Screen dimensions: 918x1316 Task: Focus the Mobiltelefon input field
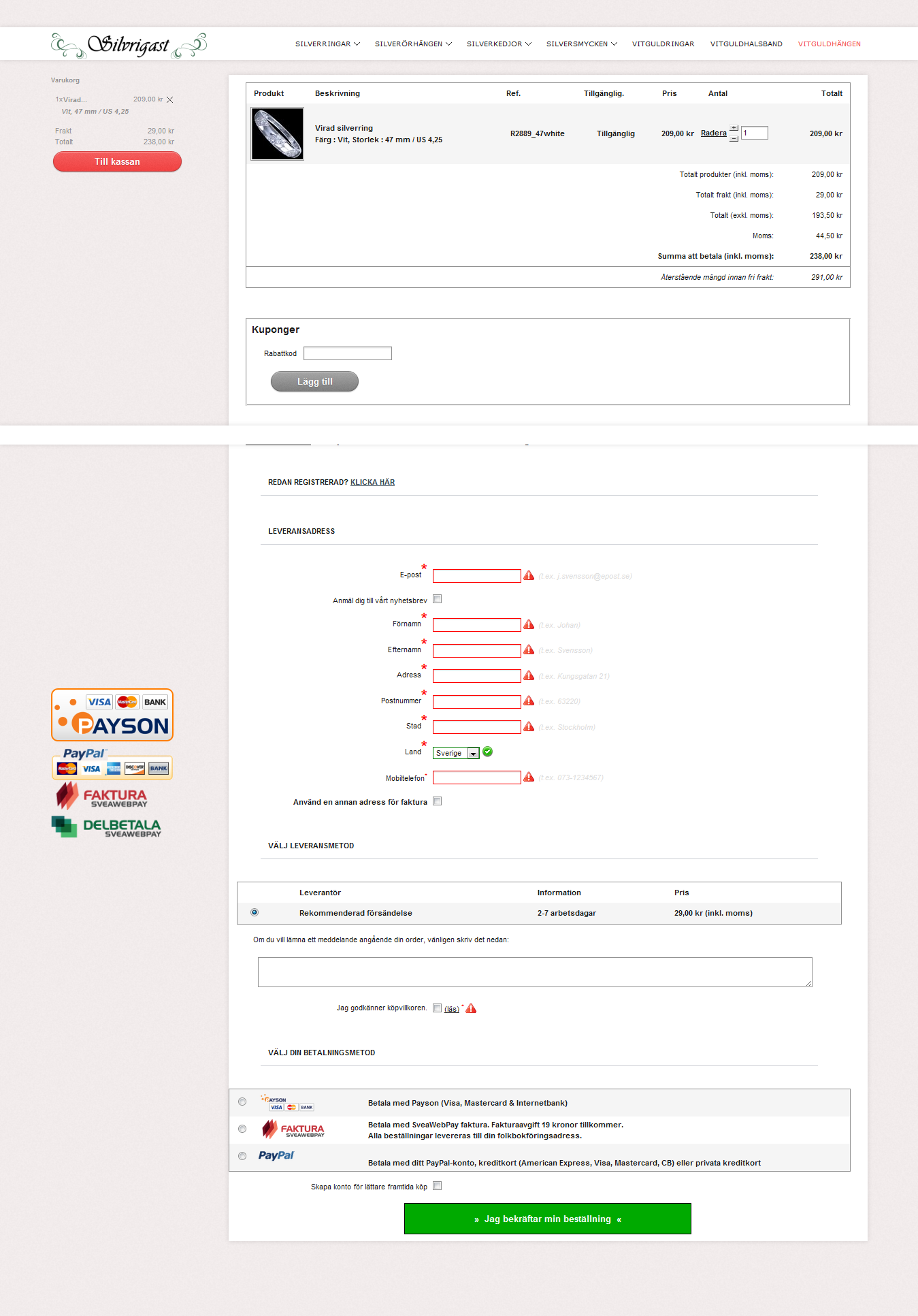(477, 777)
